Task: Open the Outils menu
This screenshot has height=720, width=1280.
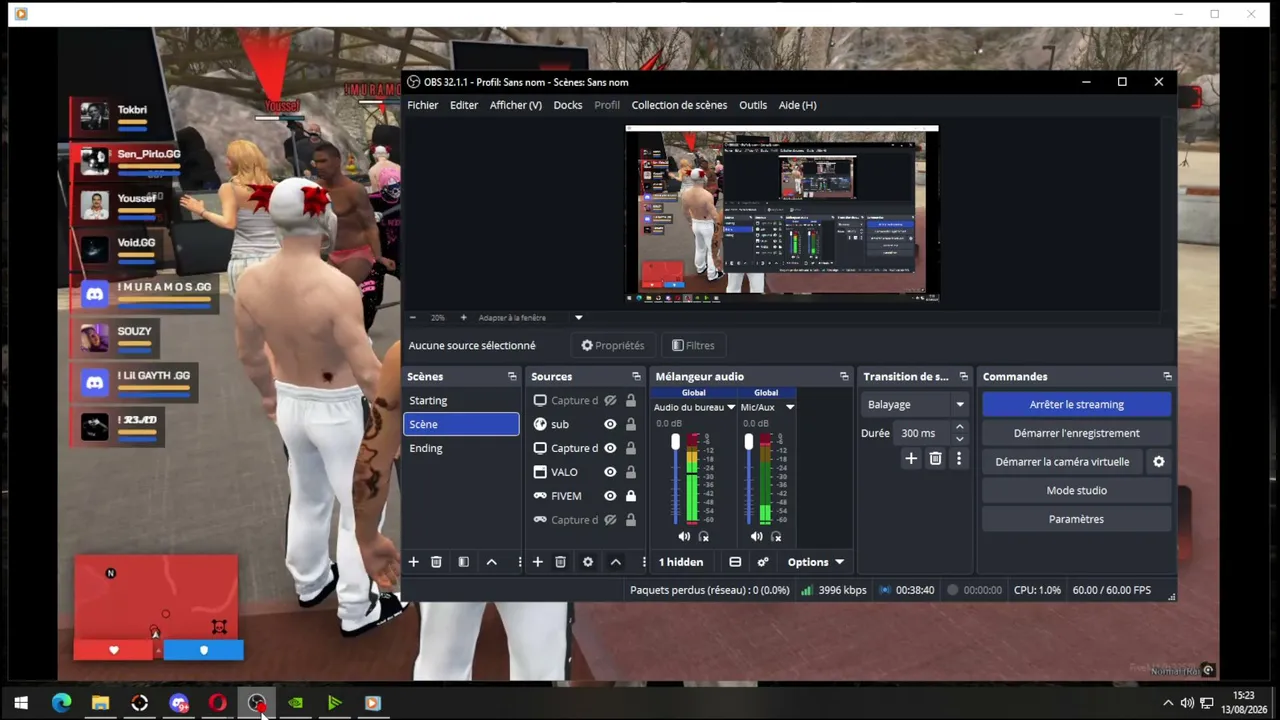Action: 753,105
